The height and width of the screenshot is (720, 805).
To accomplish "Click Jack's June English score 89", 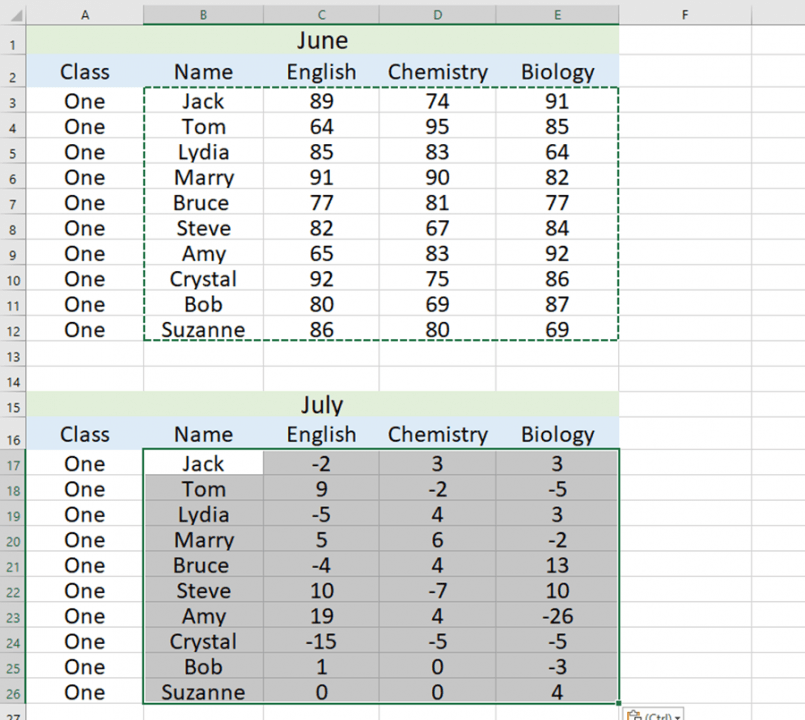I will tap(321, 101).
